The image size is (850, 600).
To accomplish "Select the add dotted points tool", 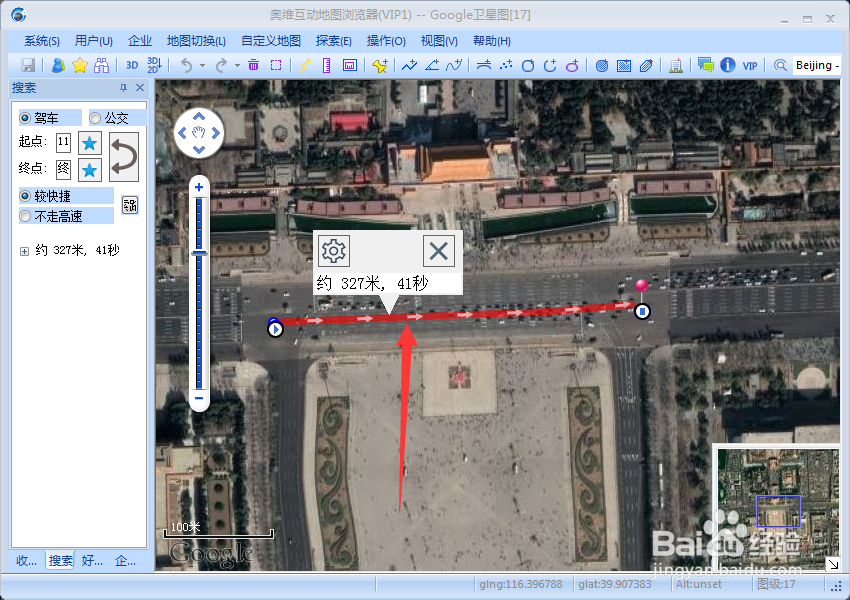I will pyautogui.click(x=506, y=66).
